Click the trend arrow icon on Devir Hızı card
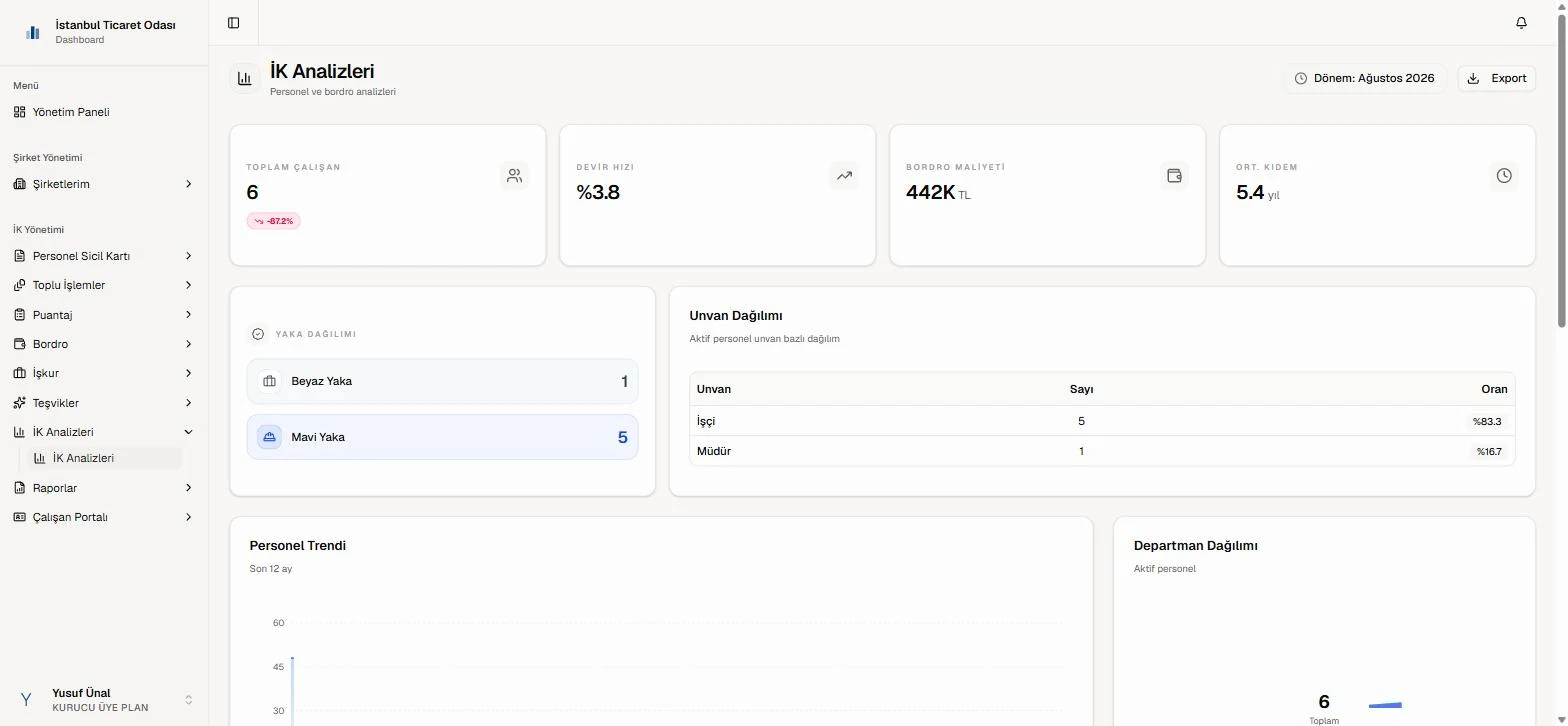The height and width of the screenshot is (726, 1568). [x=844, y=176]
